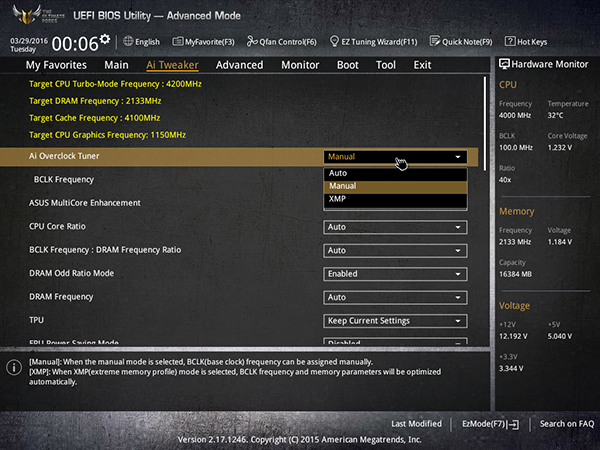Click BCLK value 100.0 MHz
The height and width of the screenshot is (450, 600).
[x=516, y=148]
